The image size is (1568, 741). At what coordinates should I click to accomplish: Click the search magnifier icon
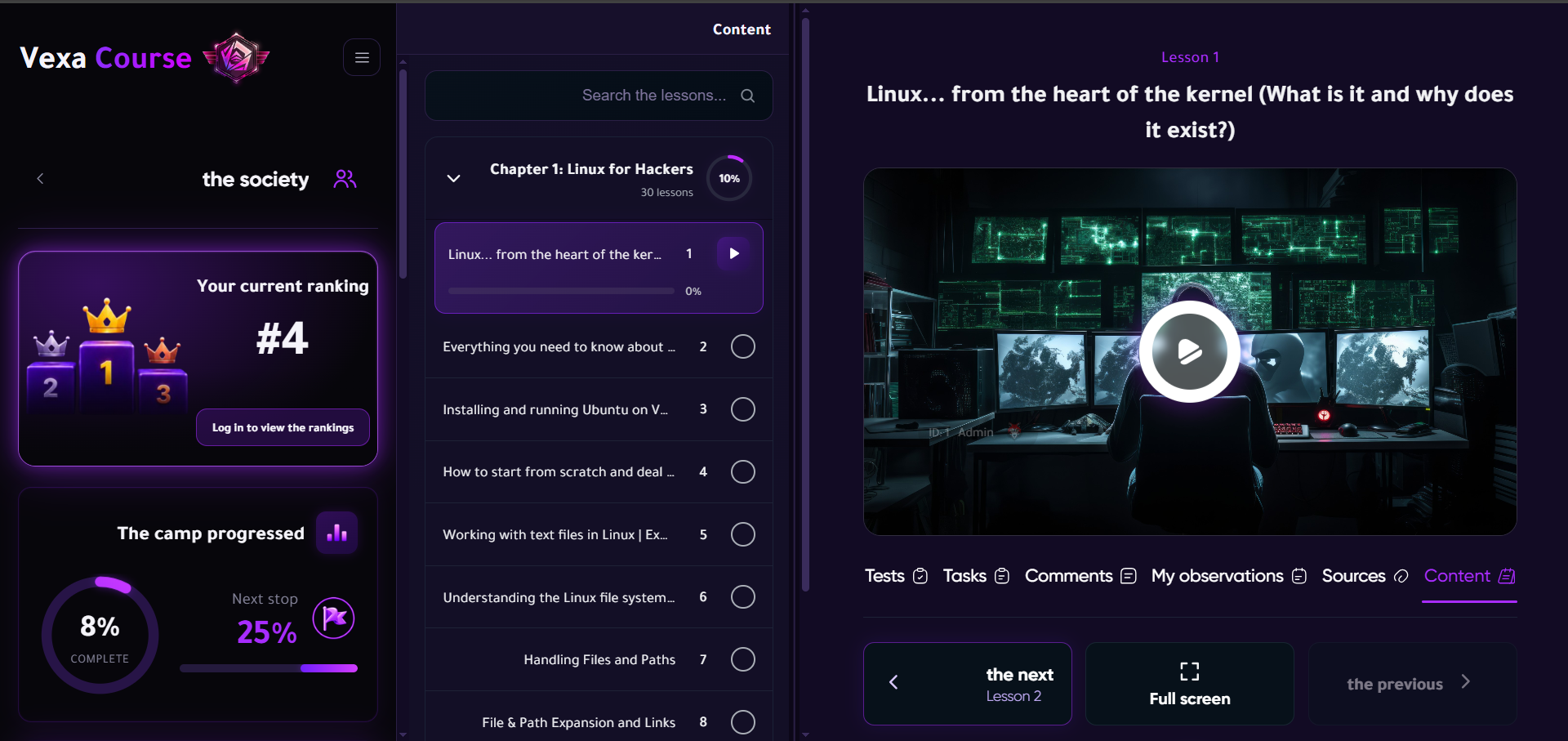tap(747, 96)
